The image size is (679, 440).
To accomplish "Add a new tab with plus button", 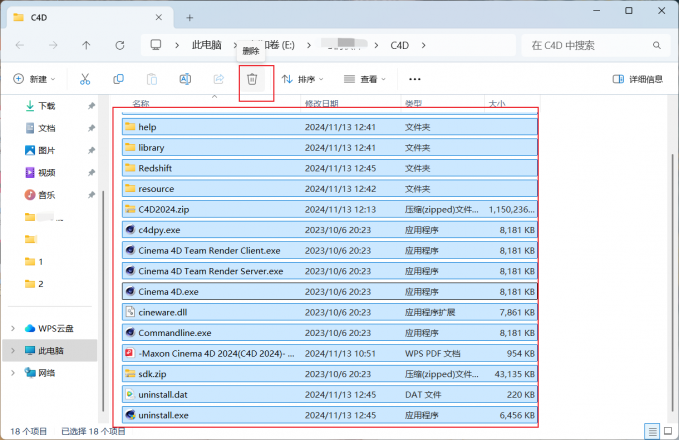I will (x=190, y=18).
